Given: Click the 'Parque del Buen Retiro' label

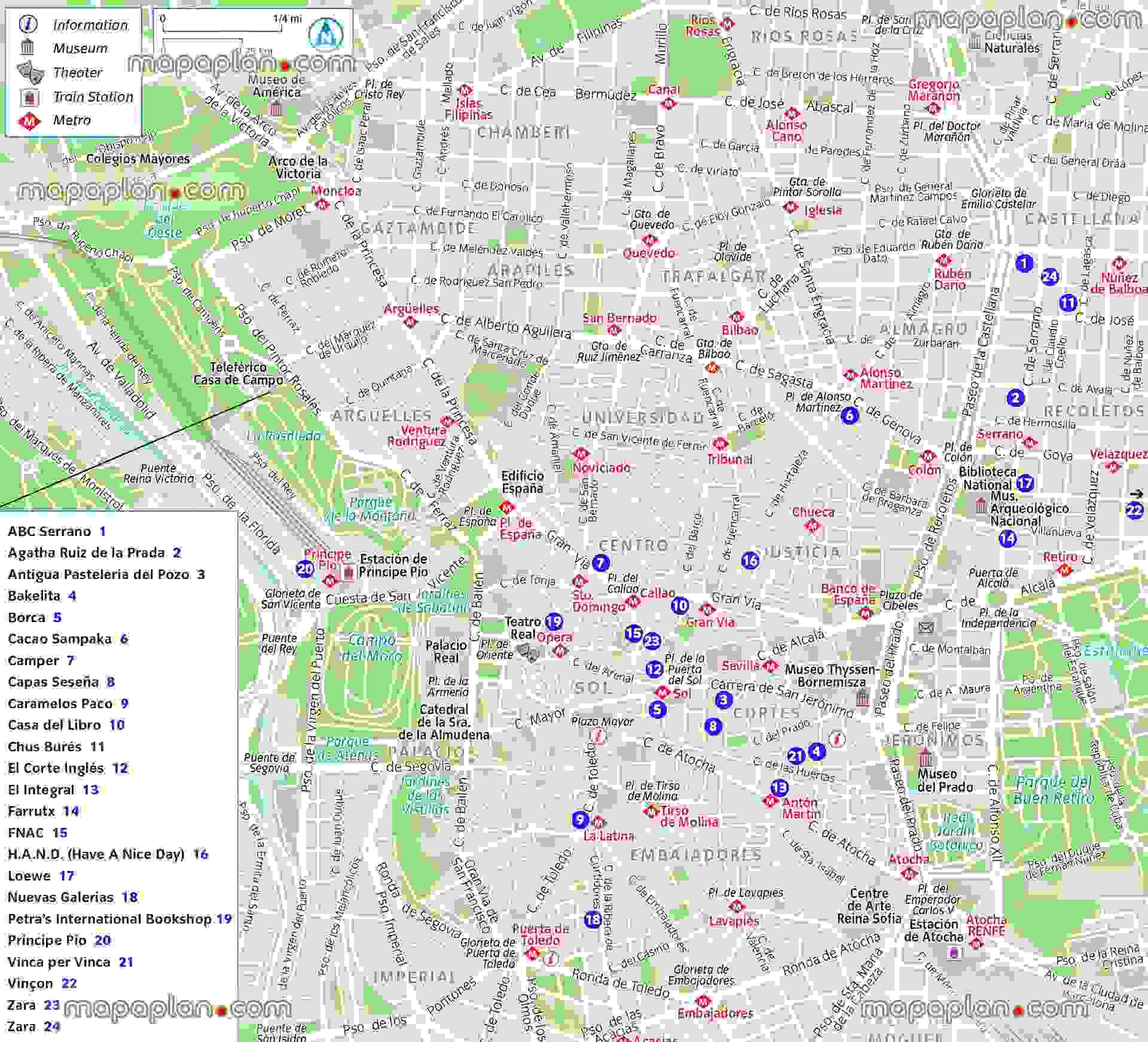Looking at the screenshot, I should [1054, 790].
